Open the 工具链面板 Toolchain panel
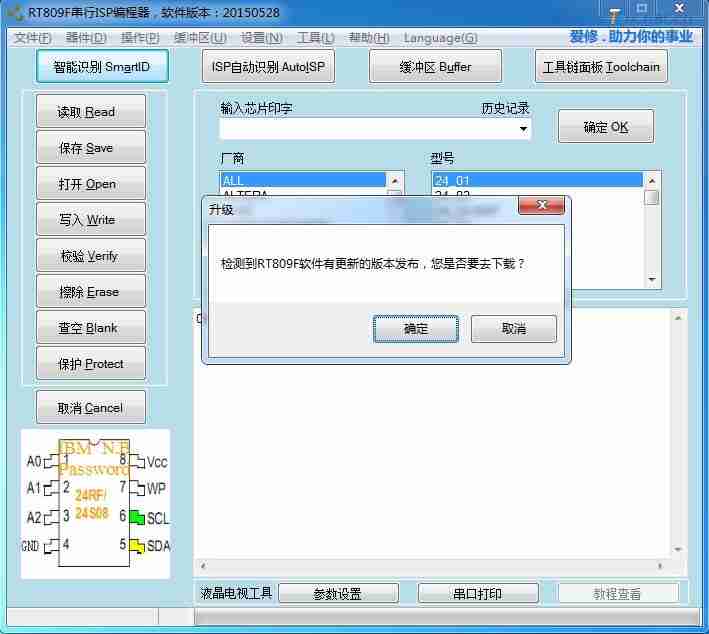 click(601, 67)
